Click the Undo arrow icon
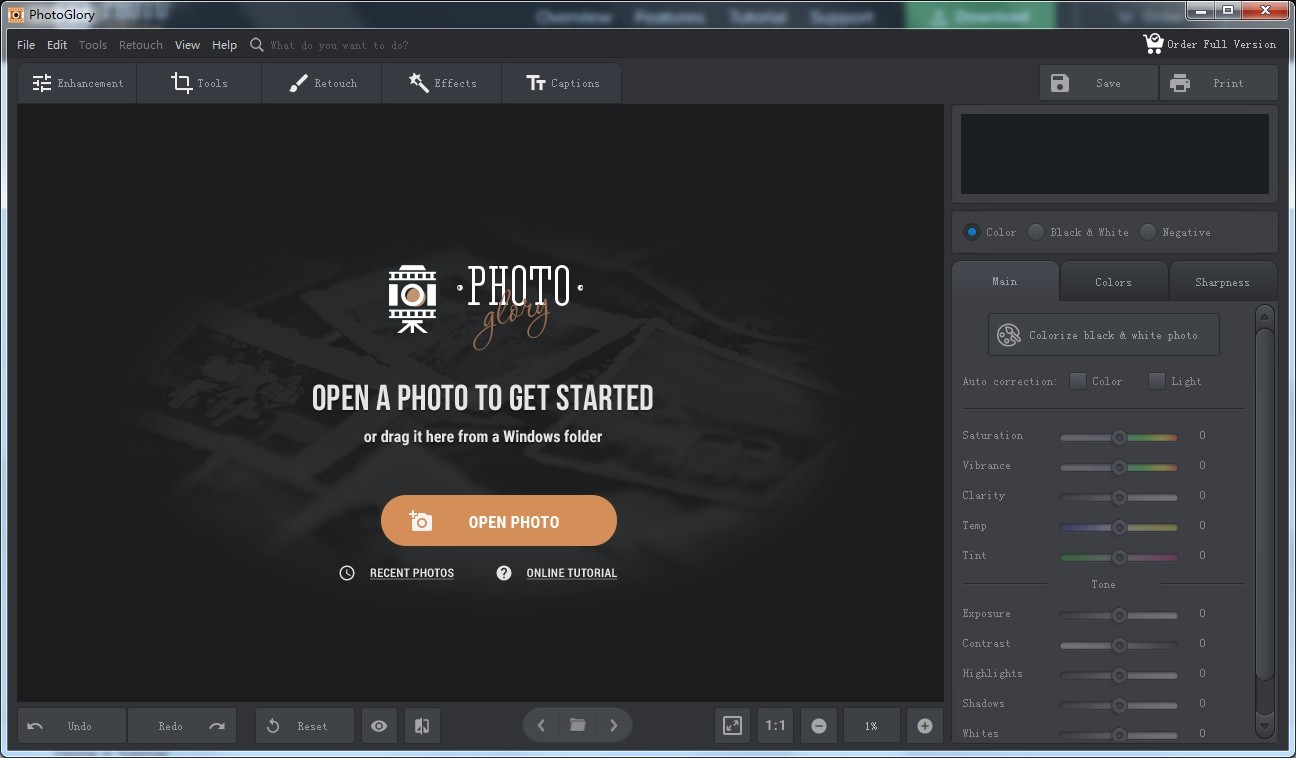The width and height of the screenshot is (1296, 758). tap(36, 726)
